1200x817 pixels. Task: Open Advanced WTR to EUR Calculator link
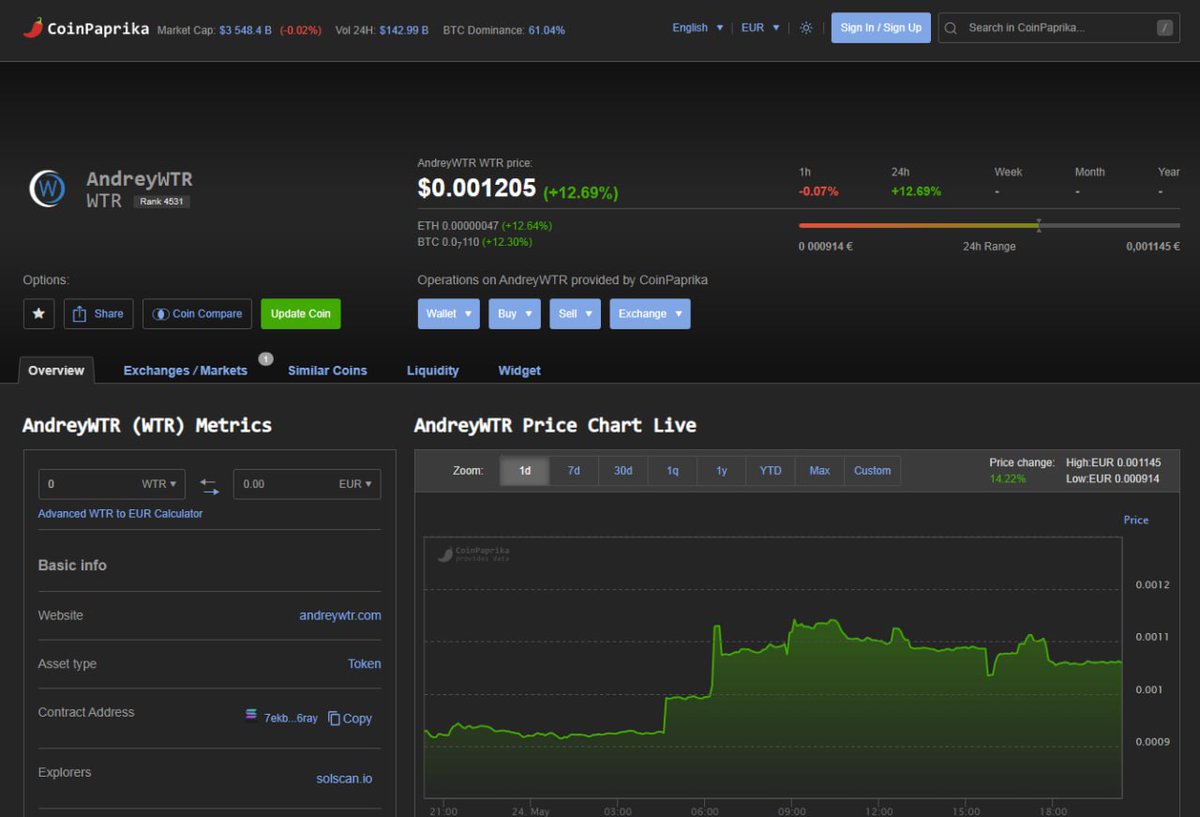point(120,514)
